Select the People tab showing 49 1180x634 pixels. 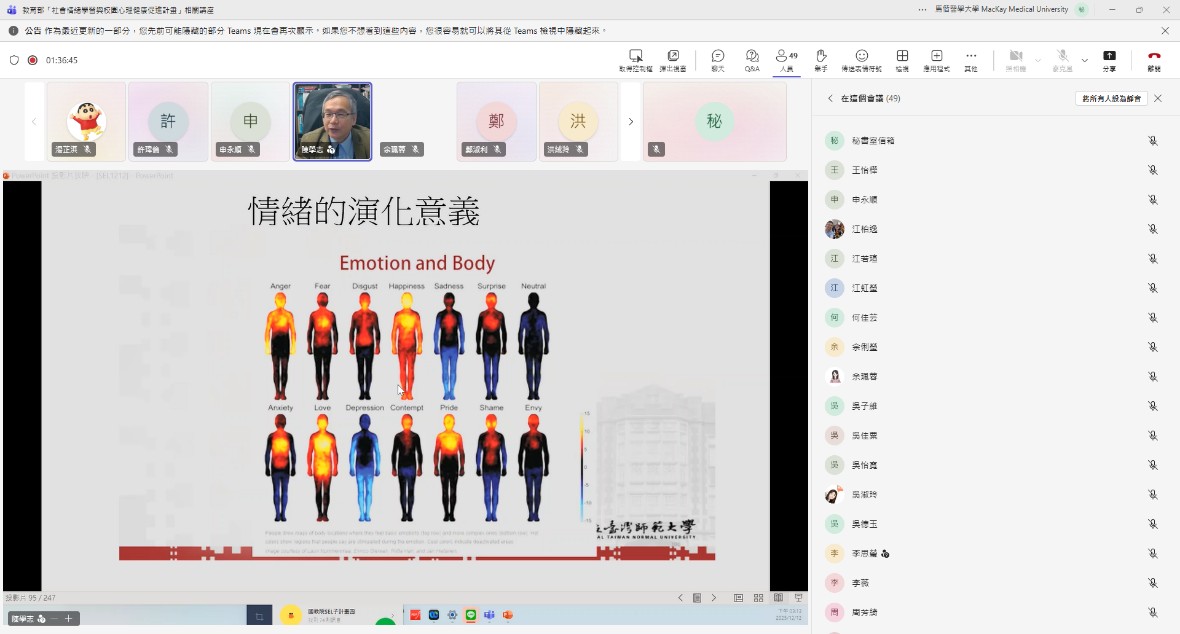pyautogui.click(x=786, y=58)
